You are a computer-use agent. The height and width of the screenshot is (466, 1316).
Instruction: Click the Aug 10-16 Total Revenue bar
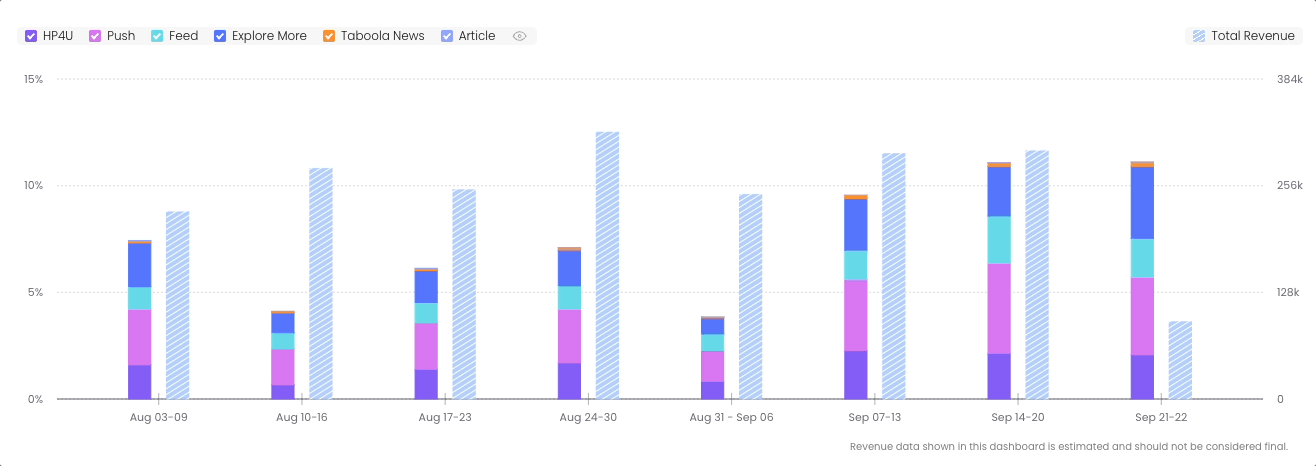(x=321, y=283)
